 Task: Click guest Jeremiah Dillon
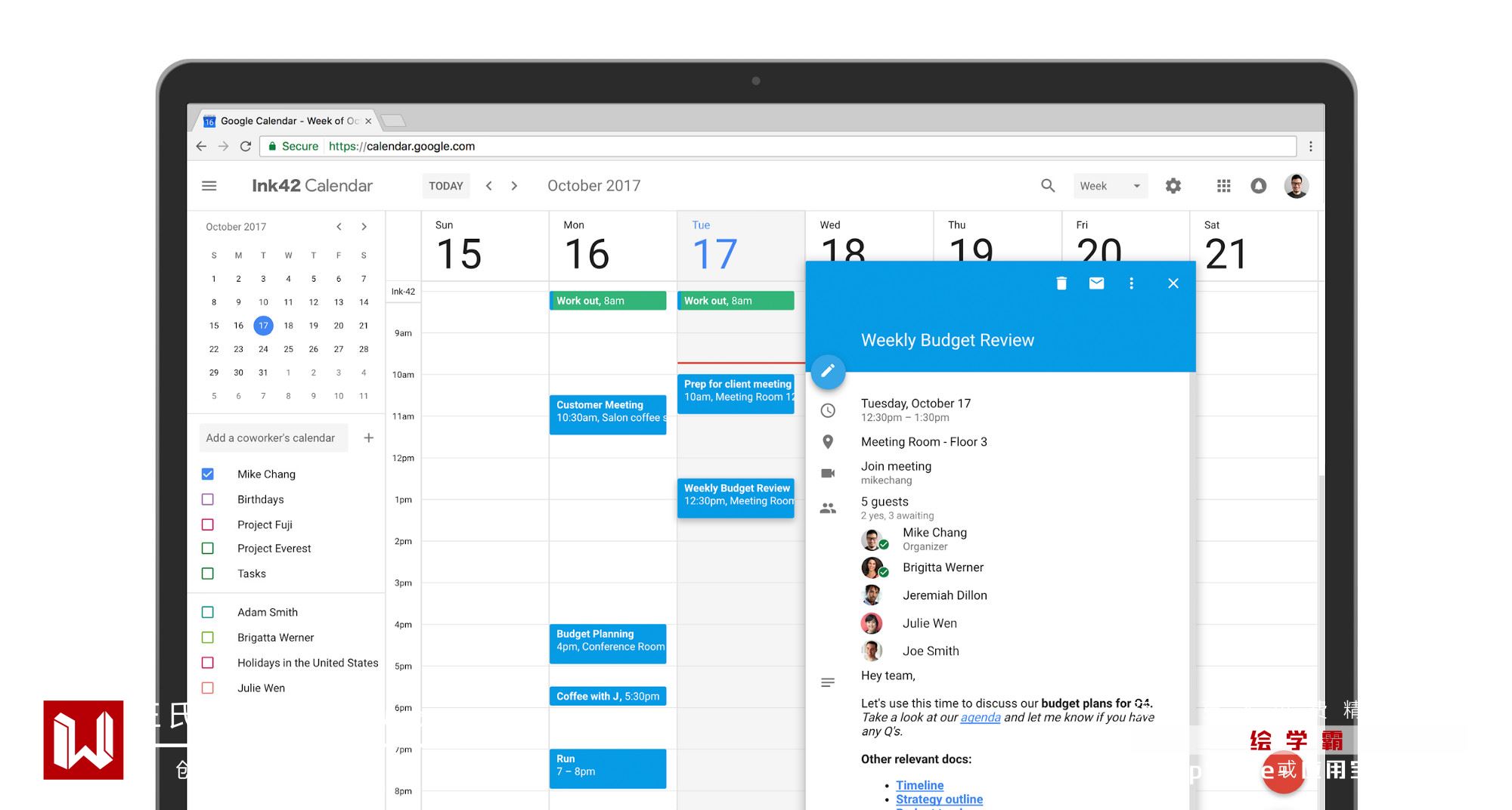coord(944,595)
